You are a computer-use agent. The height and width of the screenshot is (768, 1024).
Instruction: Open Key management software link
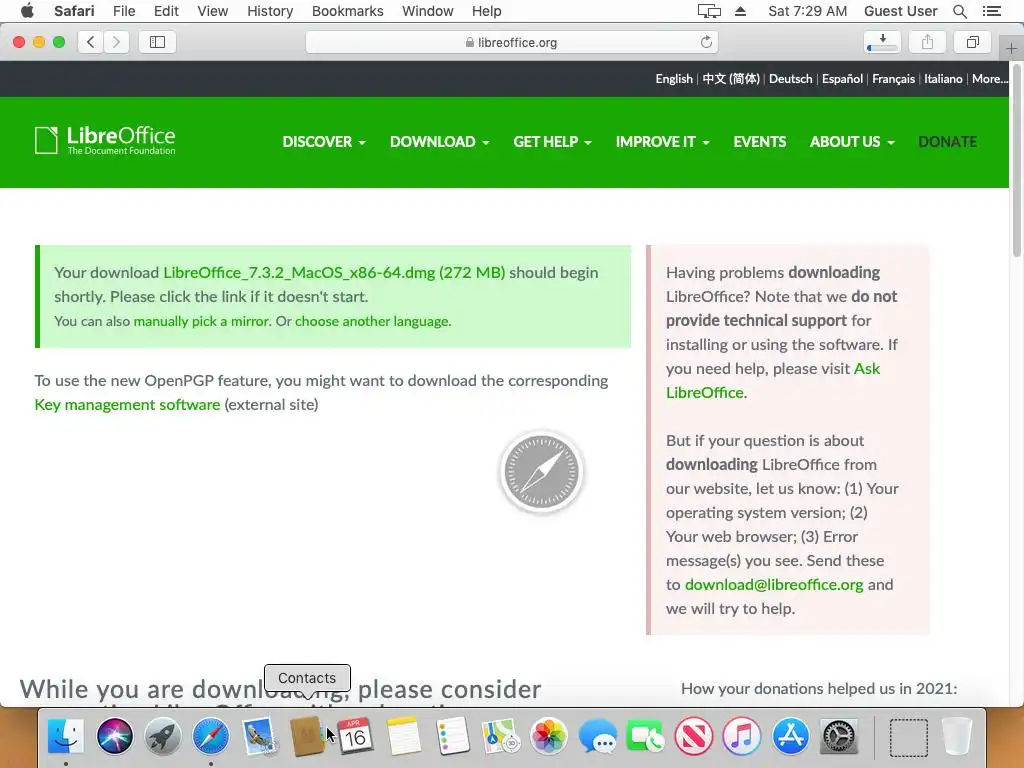click(127, 404)
